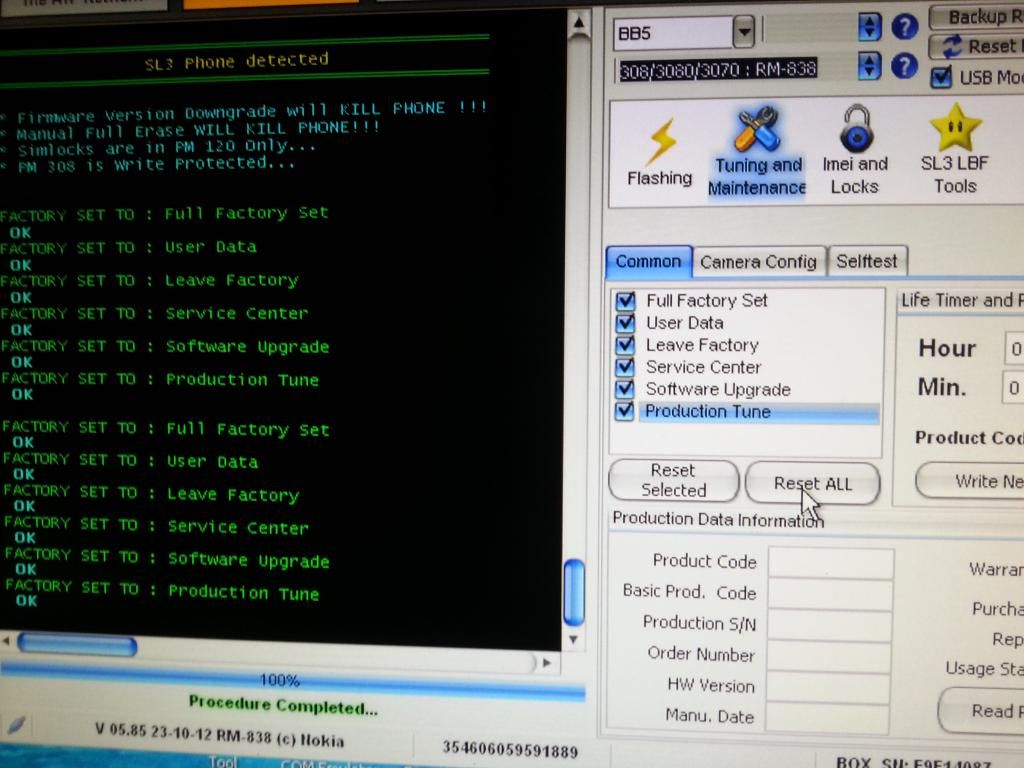Open Imei and Locks padlock icon
1024x768 pixels.
tap(854, 151)
